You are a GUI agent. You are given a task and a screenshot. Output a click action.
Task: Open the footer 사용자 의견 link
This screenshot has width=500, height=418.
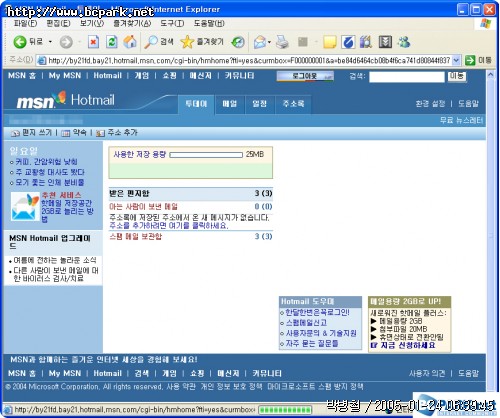[x=427, y=373]
